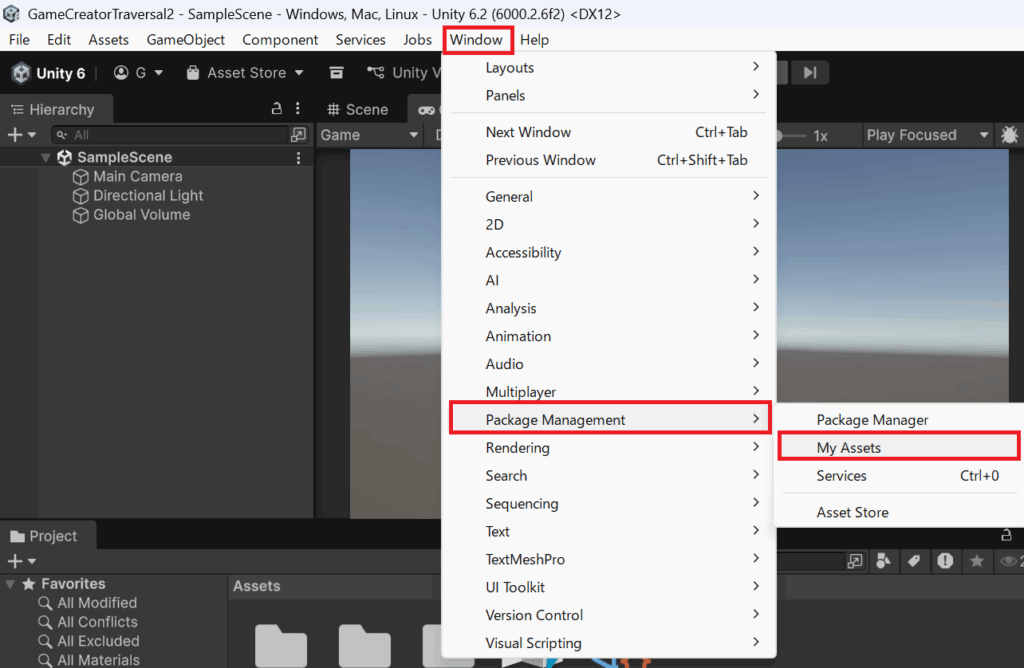Select Main Camera in the Hierarchy
Image resolution: width=1024 pixels, height=668 pixels.
137,177
